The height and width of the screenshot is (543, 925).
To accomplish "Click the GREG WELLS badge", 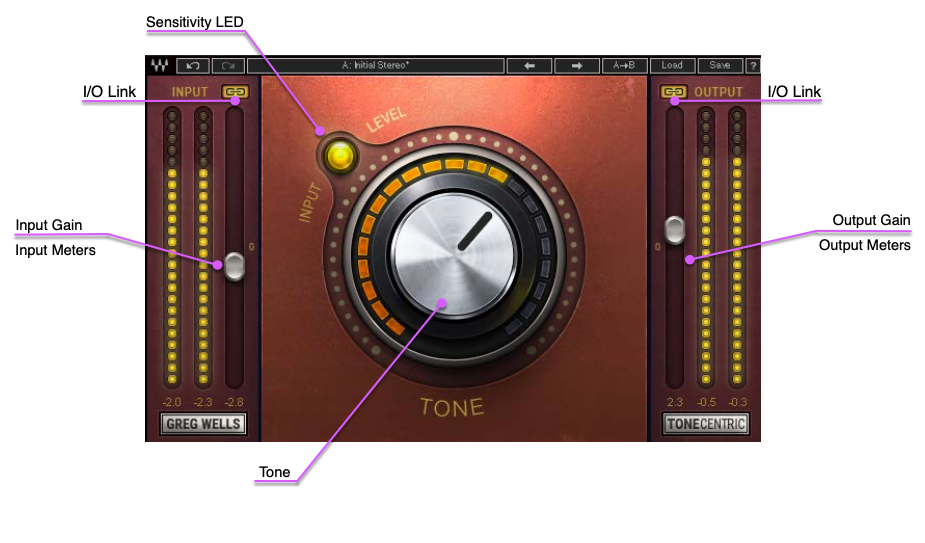I will coord(203,424).
